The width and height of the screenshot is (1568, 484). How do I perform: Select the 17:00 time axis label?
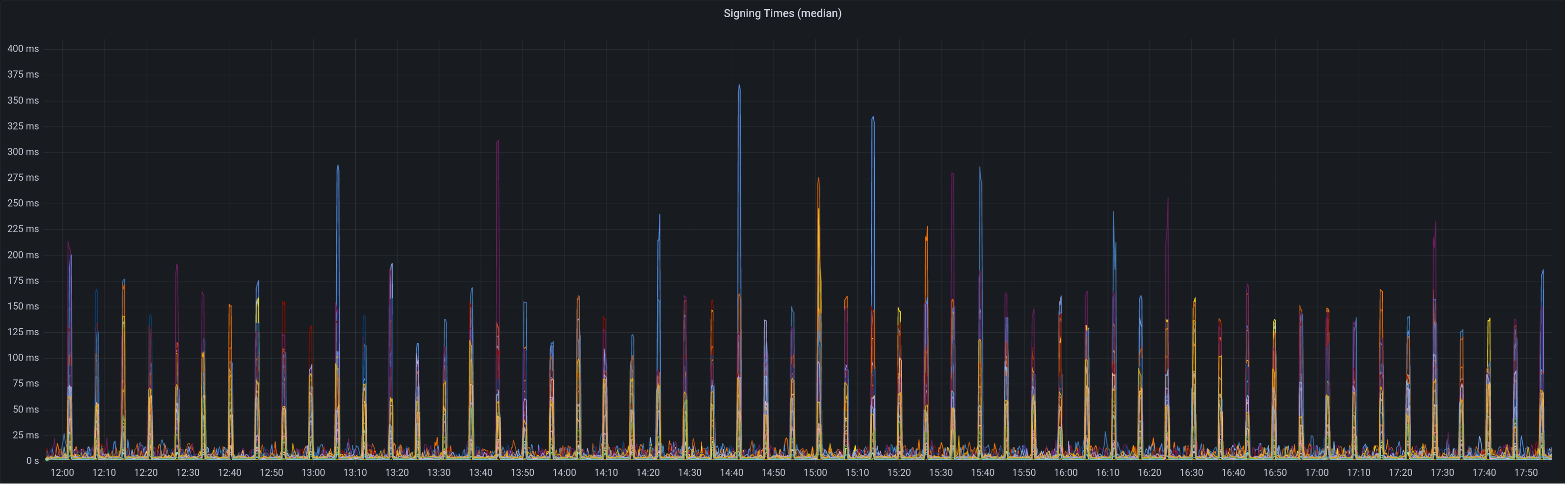pos(1317,473)
